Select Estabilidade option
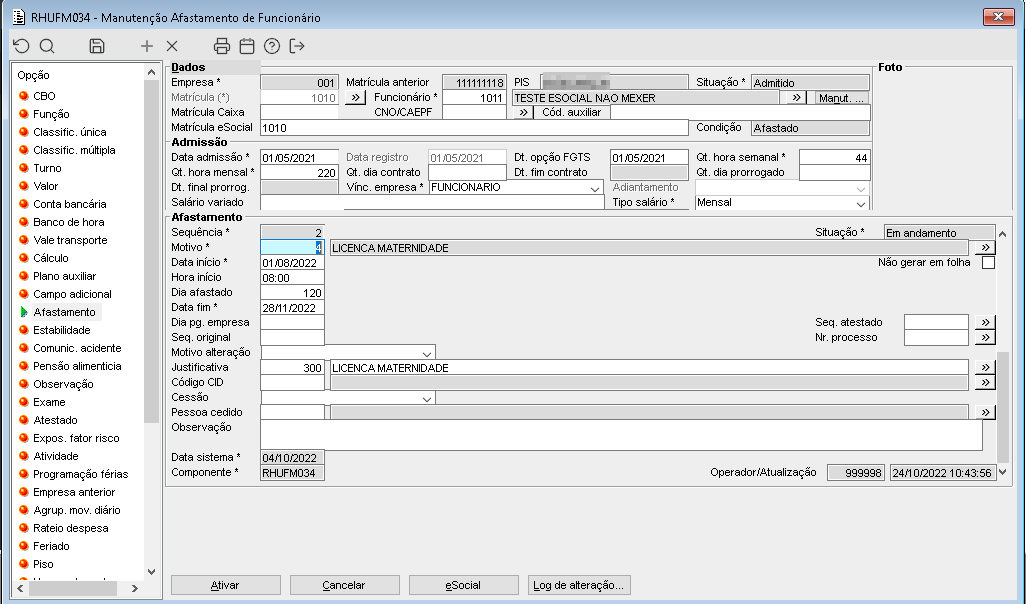This screenshot has height=604, width=1026. [x=62, y=330]
